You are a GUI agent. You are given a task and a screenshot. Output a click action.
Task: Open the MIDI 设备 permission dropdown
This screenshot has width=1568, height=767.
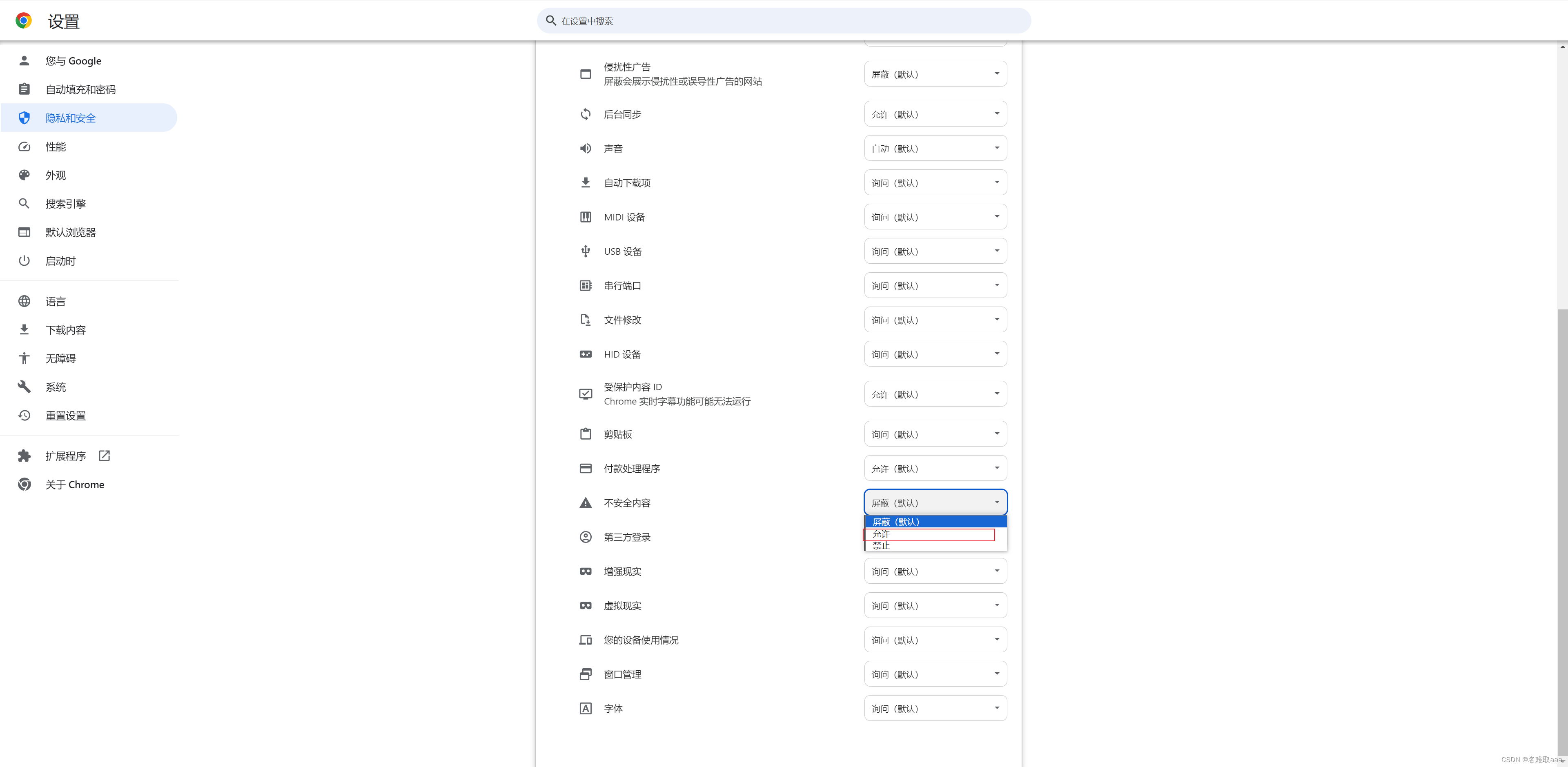tap(935, 217)
